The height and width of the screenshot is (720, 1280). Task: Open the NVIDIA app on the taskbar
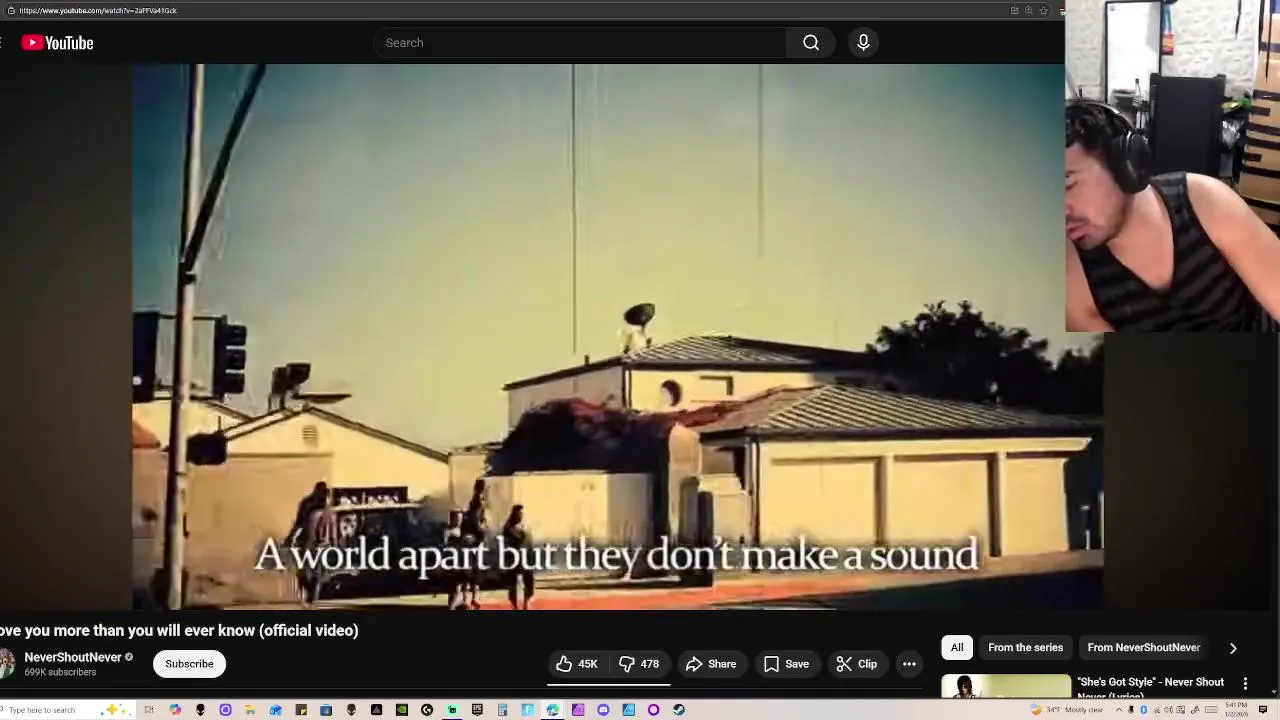tap(401, 710)
